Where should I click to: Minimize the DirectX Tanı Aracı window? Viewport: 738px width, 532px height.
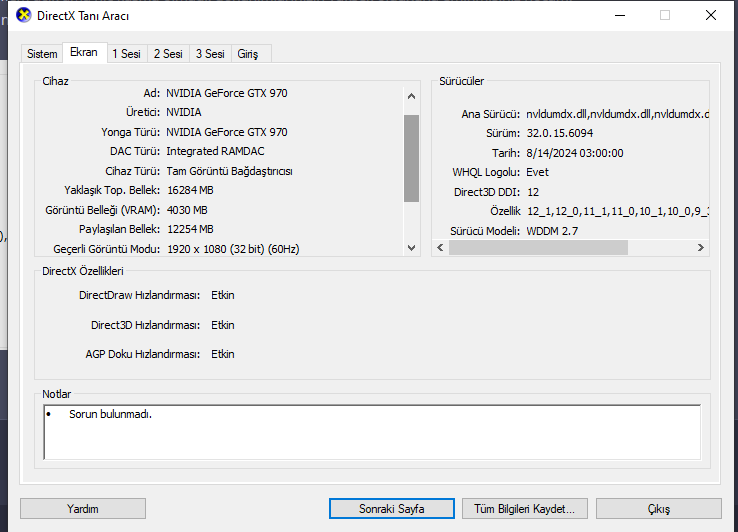pyautogui.click(x=620, y=16)
